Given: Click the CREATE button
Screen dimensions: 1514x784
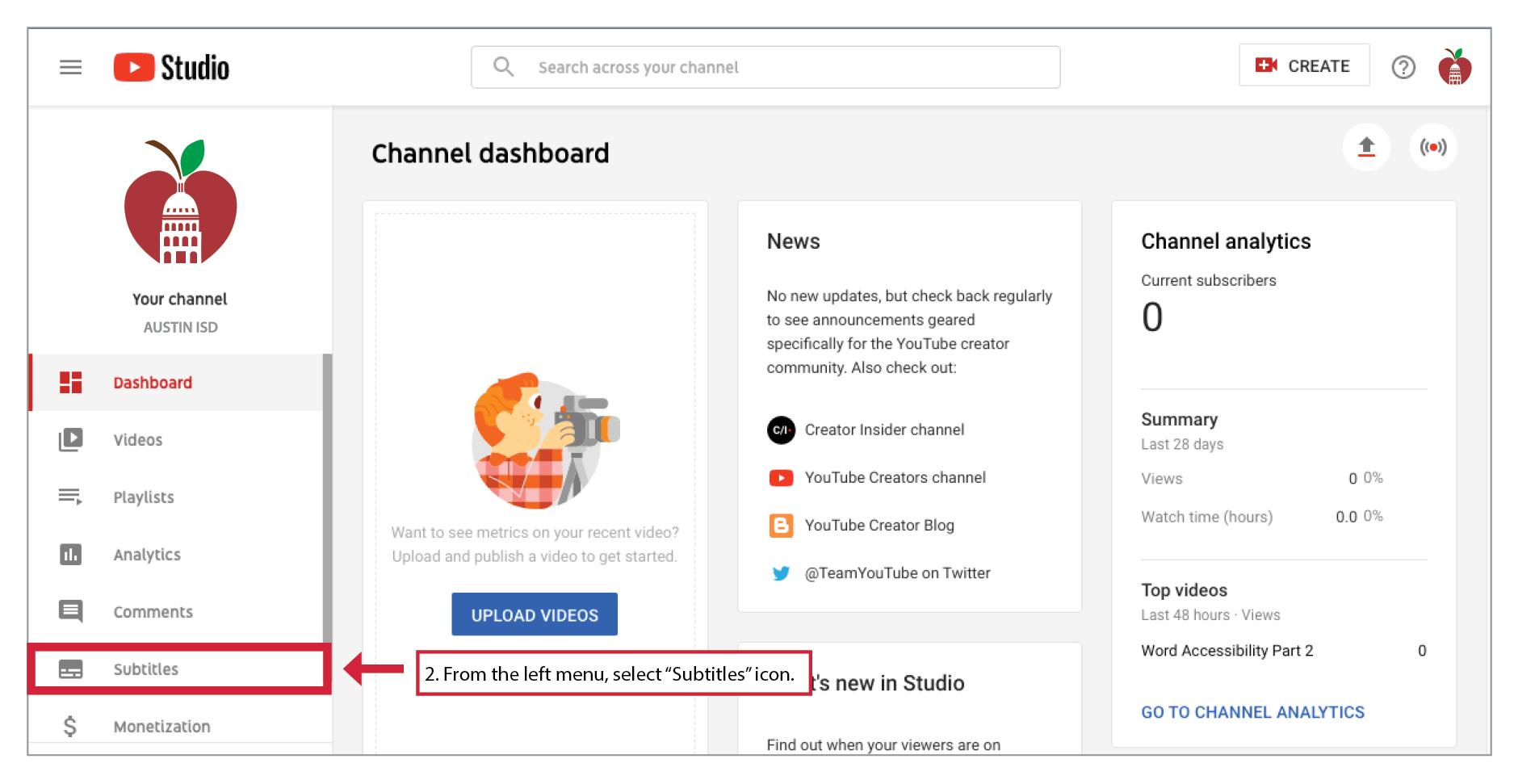Looking at the screenshot, I should (1304, 65).
